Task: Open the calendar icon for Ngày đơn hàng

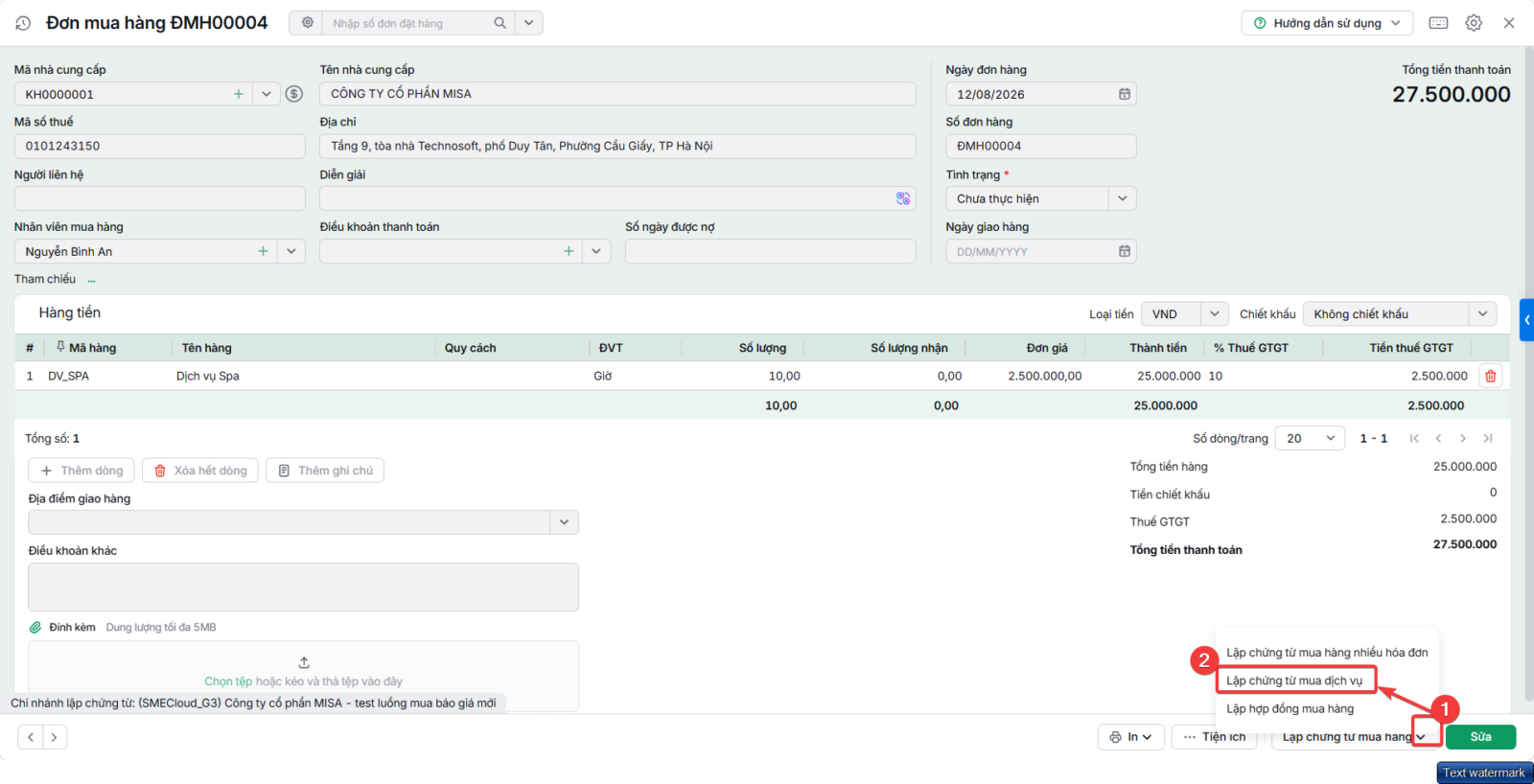Action: tap(1125, 94)
